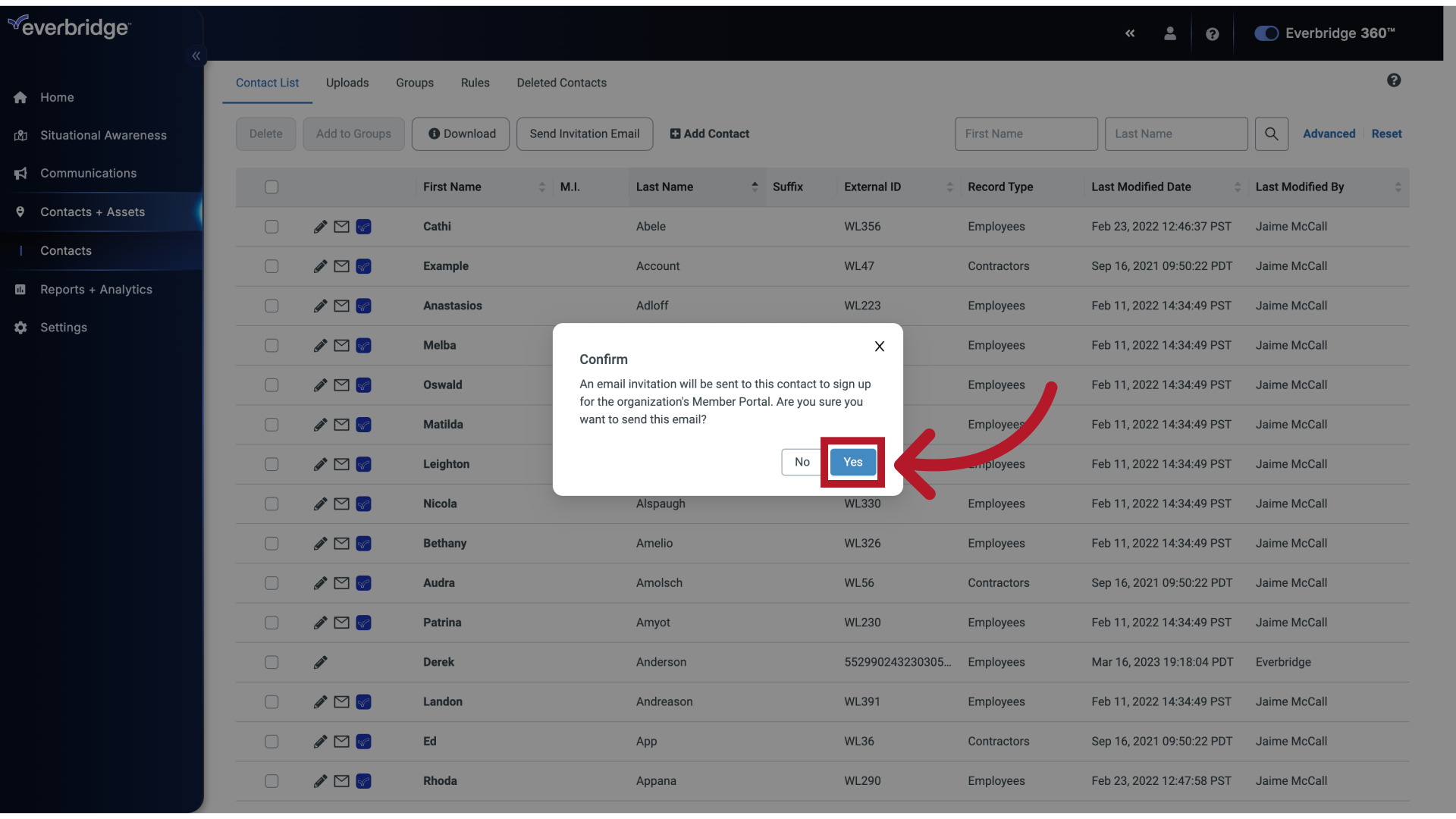Click the email icon for Melba

click(342, 345)
